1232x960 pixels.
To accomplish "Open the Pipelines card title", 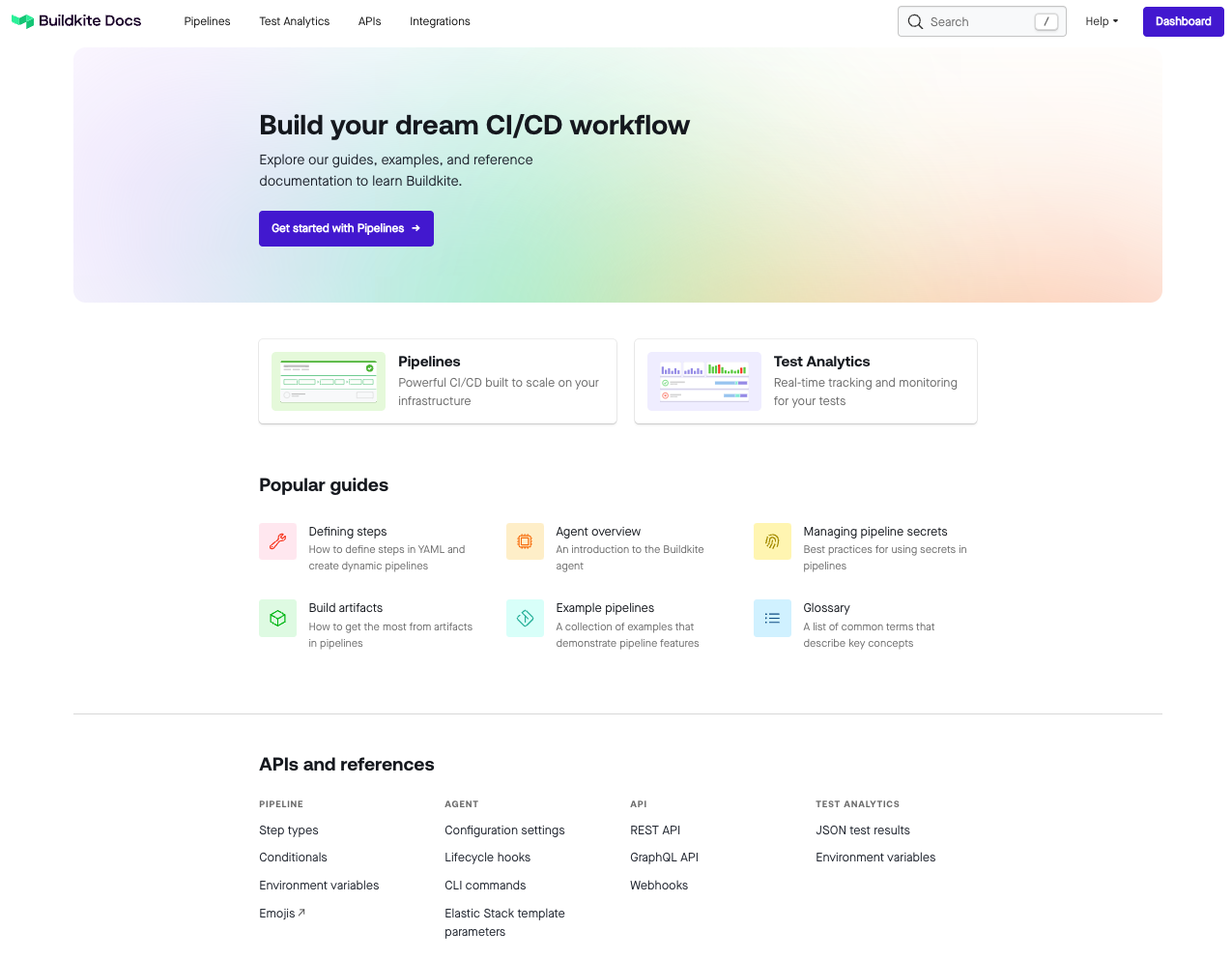I will click(x=429, y=362).
